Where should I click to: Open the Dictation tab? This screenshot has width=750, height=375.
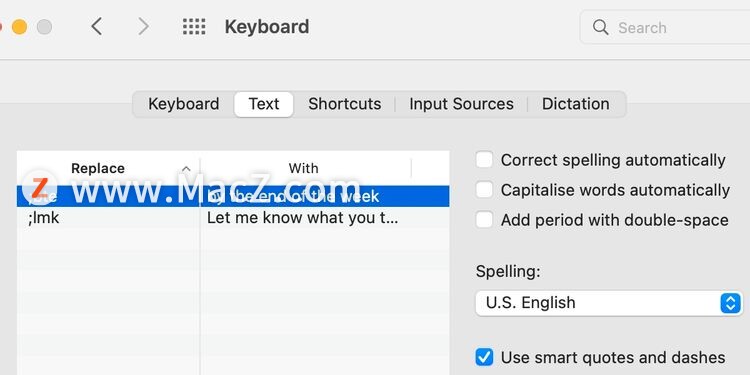pyautogui.click(x=575, y=104)
